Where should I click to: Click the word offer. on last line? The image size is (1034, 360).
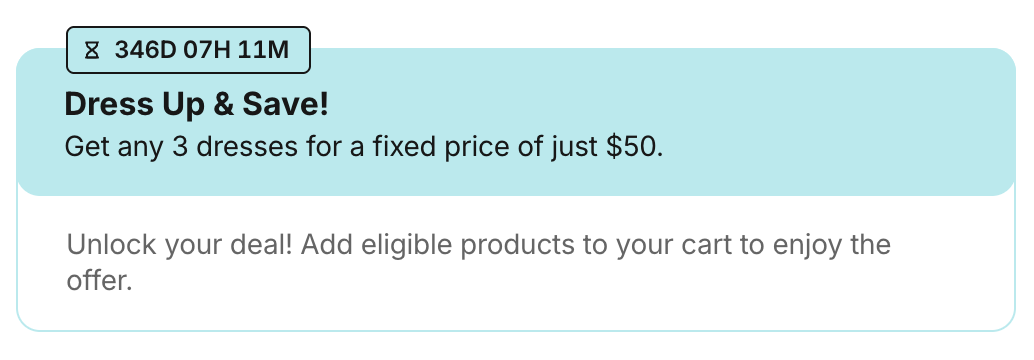pyautogui.click(x=100, y=280)
